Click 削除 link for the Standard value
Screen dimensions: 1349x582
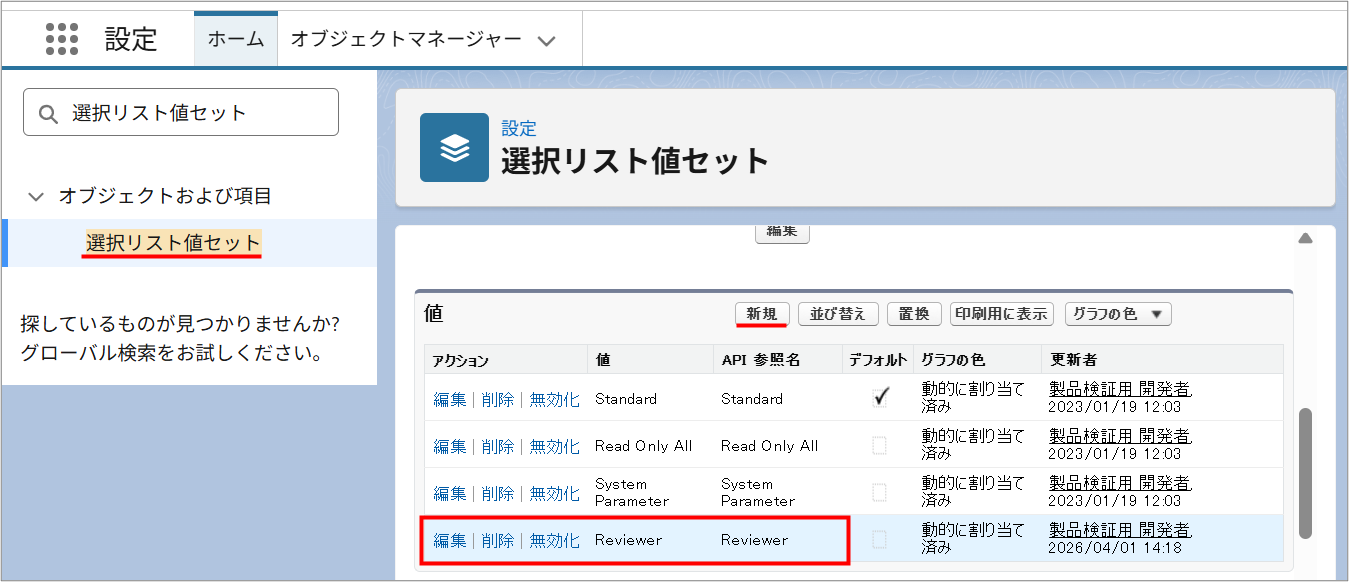pyautogui.click(x=497, y=396)
